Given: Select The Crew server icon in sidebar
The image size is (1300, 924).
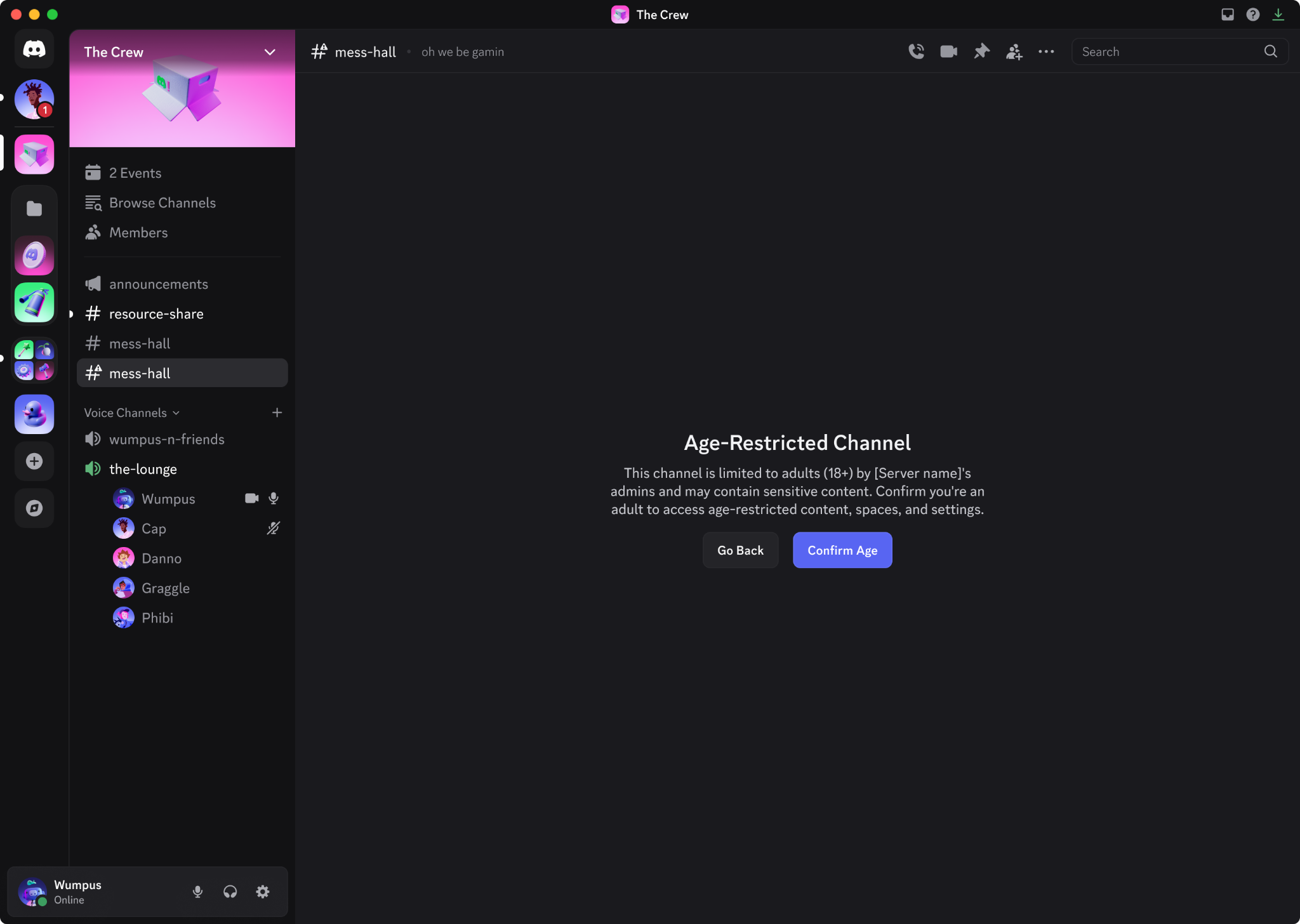Looking at the screenshot, I should [x=34, y=154].
